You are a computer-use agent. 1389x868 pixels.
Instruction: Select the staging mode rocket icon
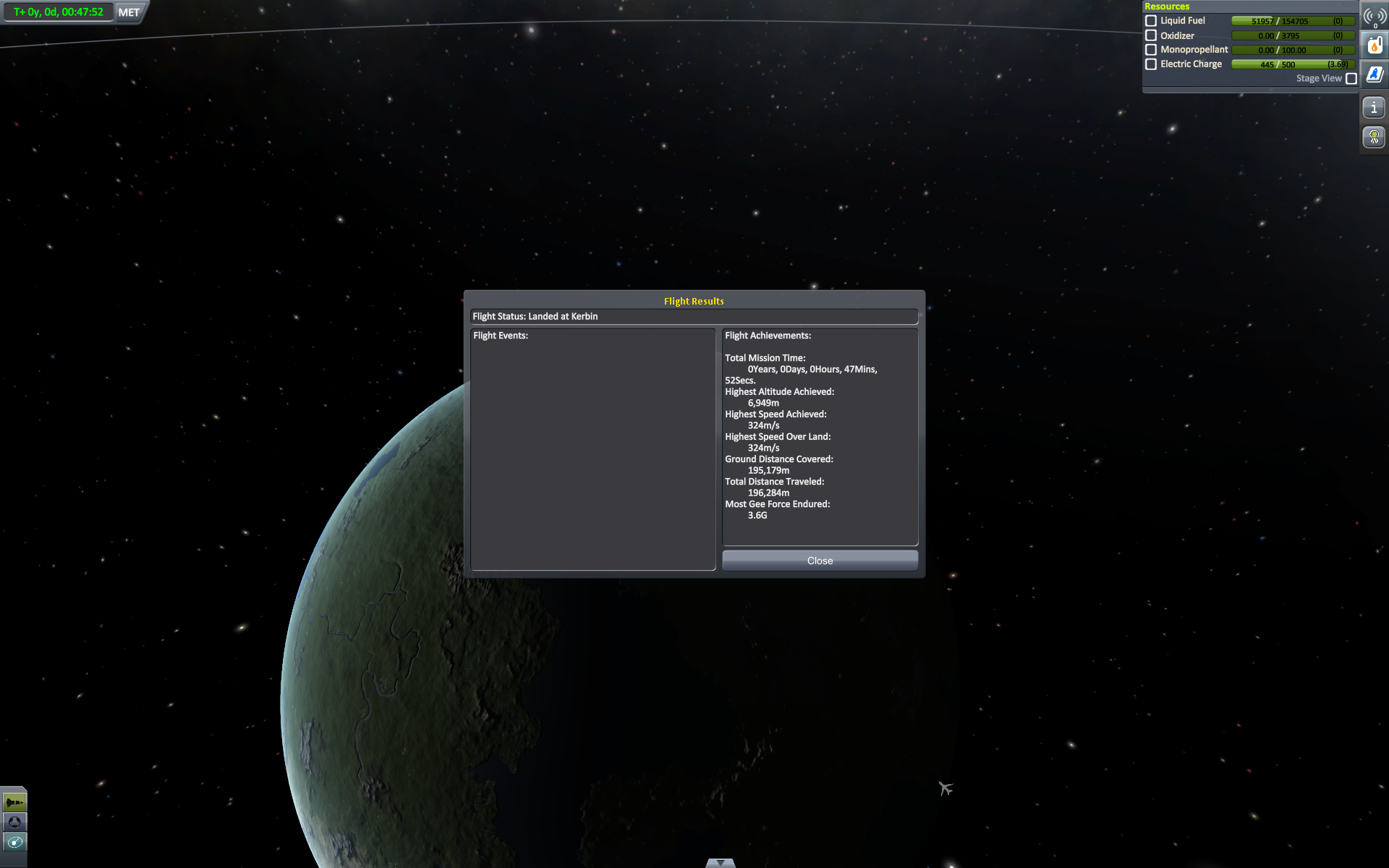point(14,802)
